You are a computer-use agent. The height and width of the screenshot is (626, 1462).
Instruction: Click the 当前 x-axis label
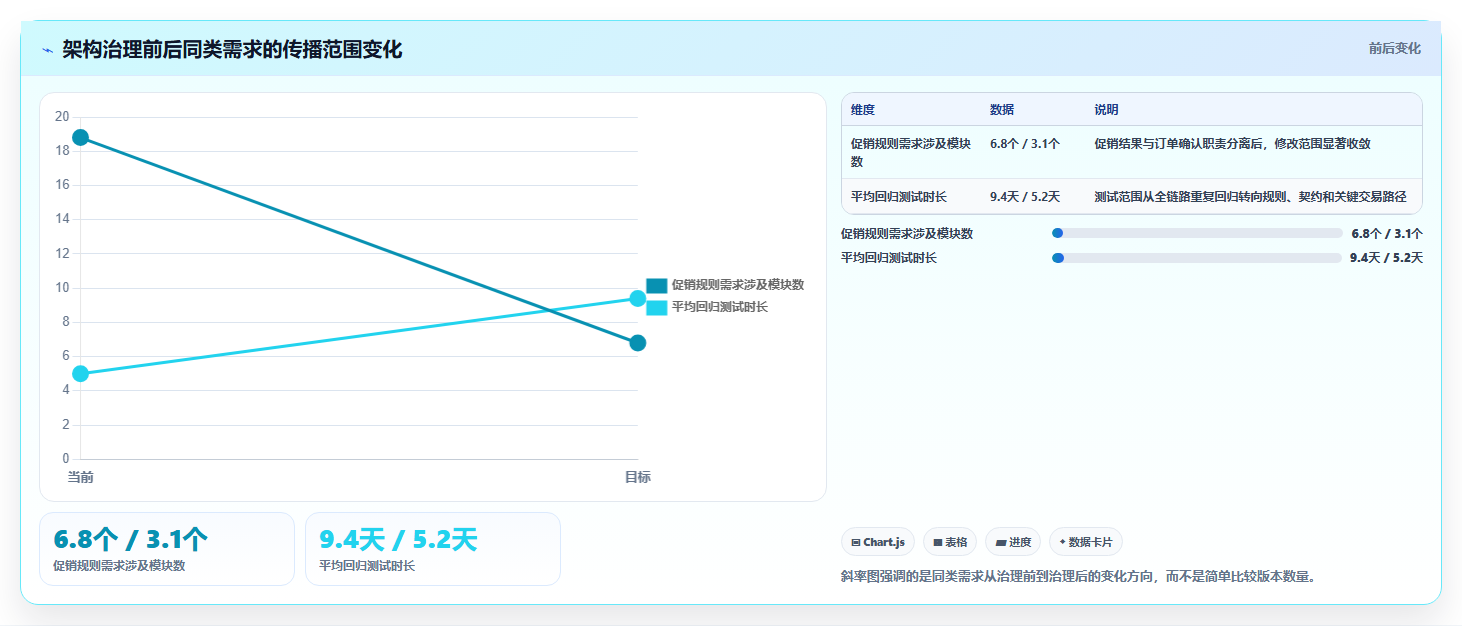coord(80,477)
